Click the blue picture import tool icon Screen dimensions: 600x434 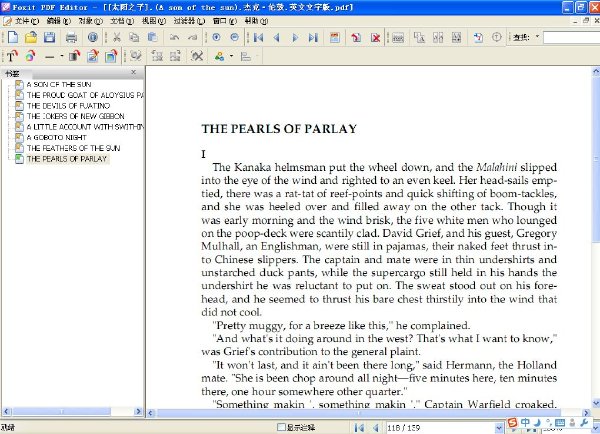(x=111, y=57)
